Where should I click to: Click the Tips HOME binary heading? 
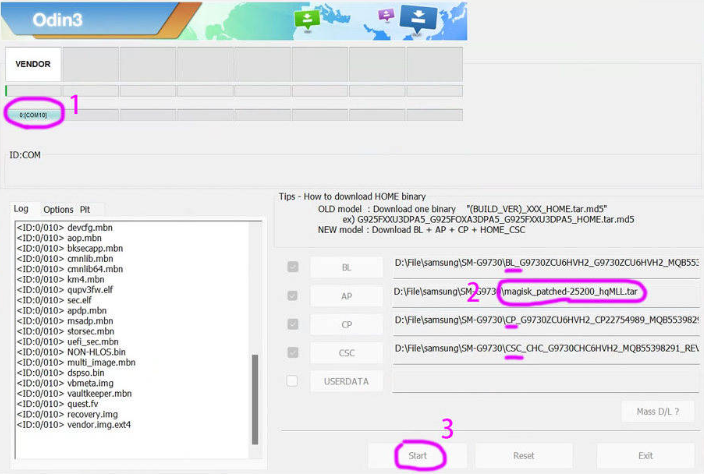352,197
